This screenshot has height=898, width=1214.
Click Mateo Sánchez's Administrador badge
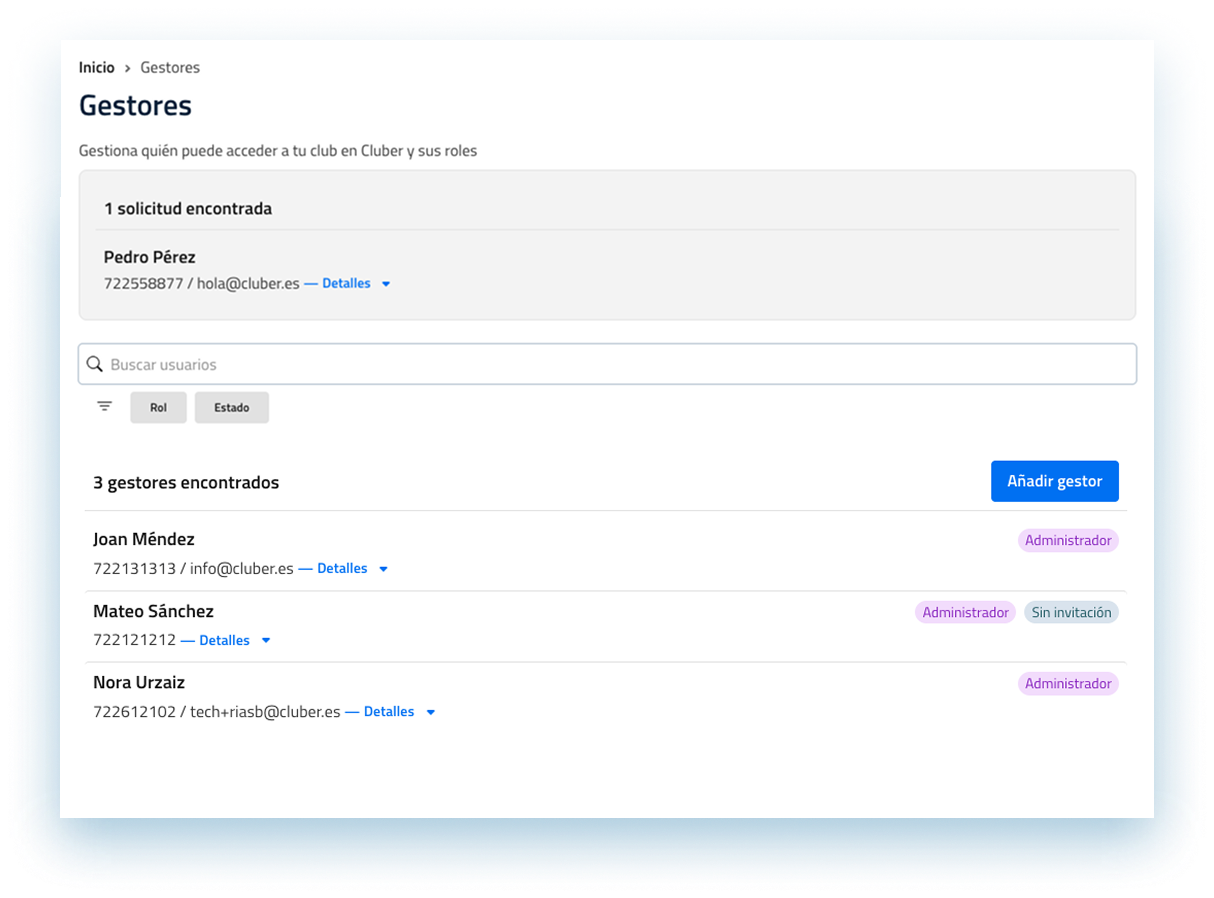point(965,613)
